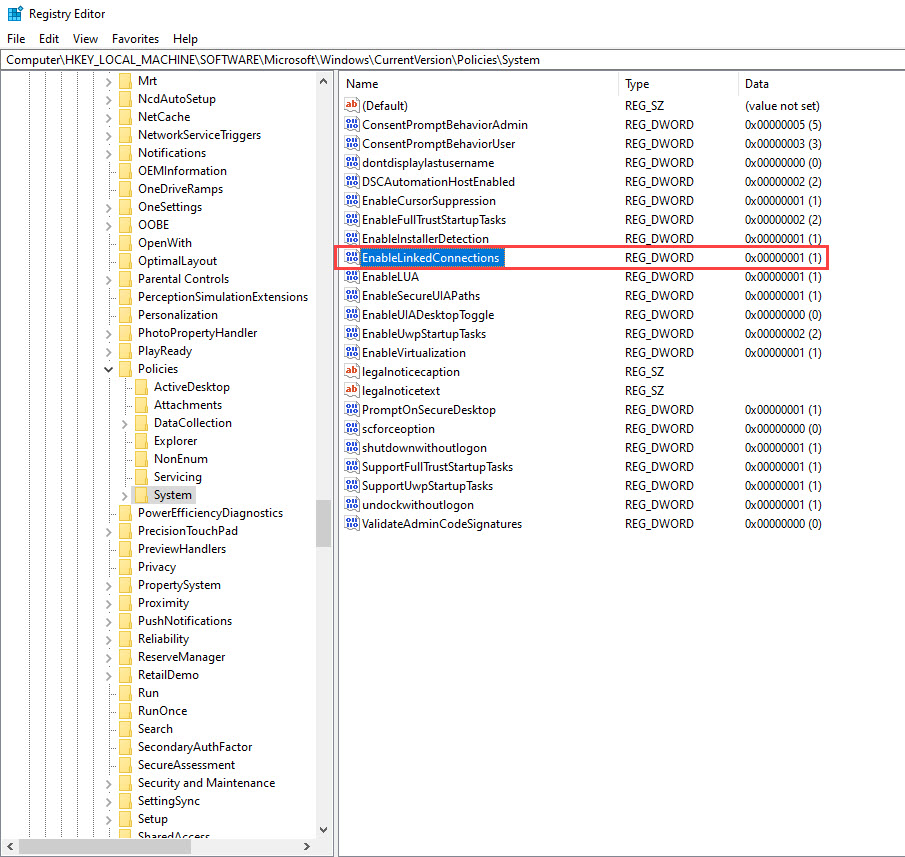The width and height of the screenshot is (905, 857).
Task: Expand the Security and Maintenance key
Action: [109, 783]
